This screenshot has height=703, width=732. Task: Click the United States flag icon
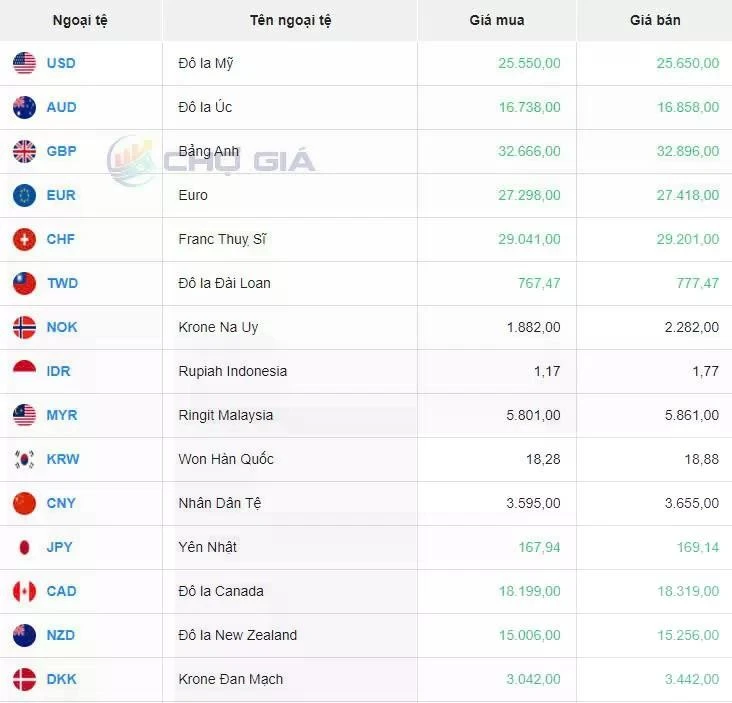coord(25,63)
